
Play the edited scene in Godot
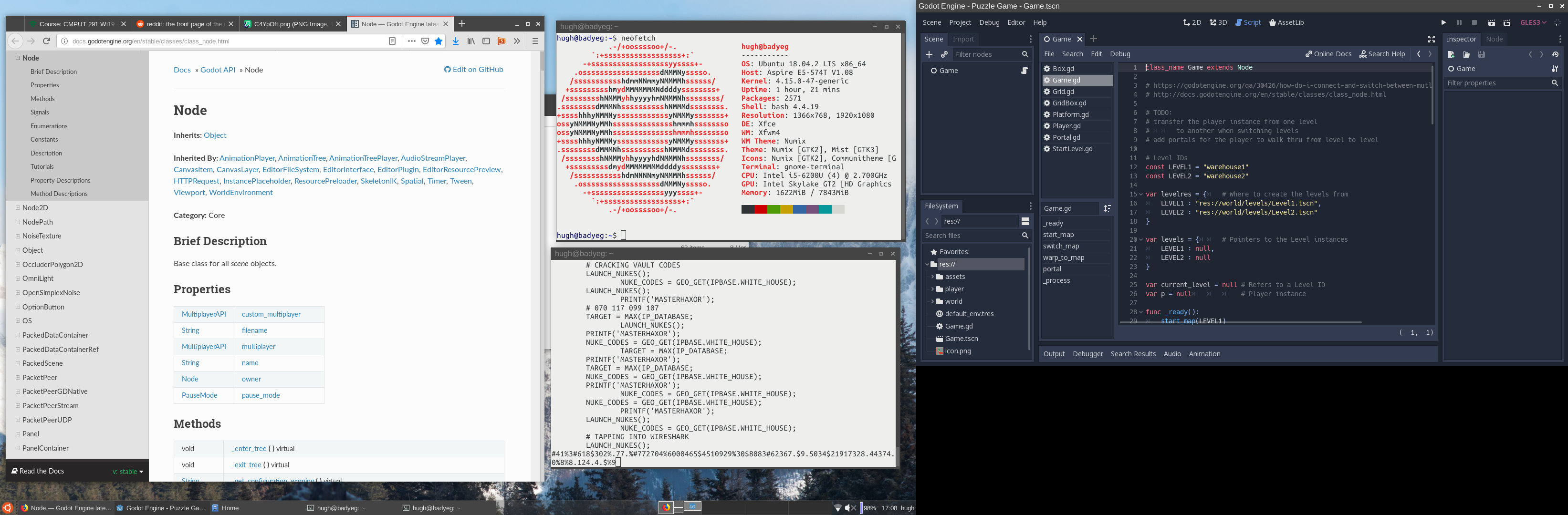(x=1491, y=22)
